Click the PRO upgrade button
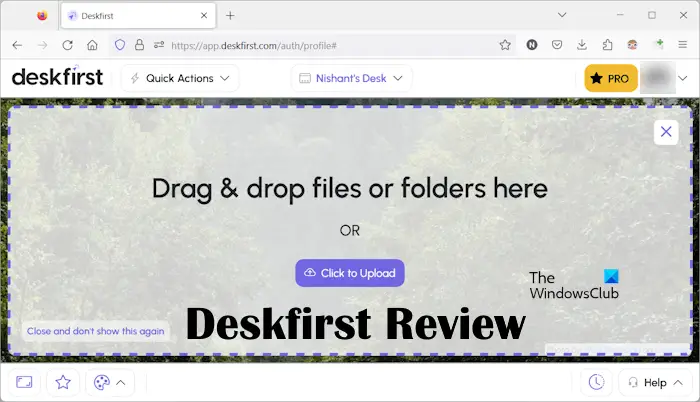Viewport: 700px width, 402px height. (611, 78)
